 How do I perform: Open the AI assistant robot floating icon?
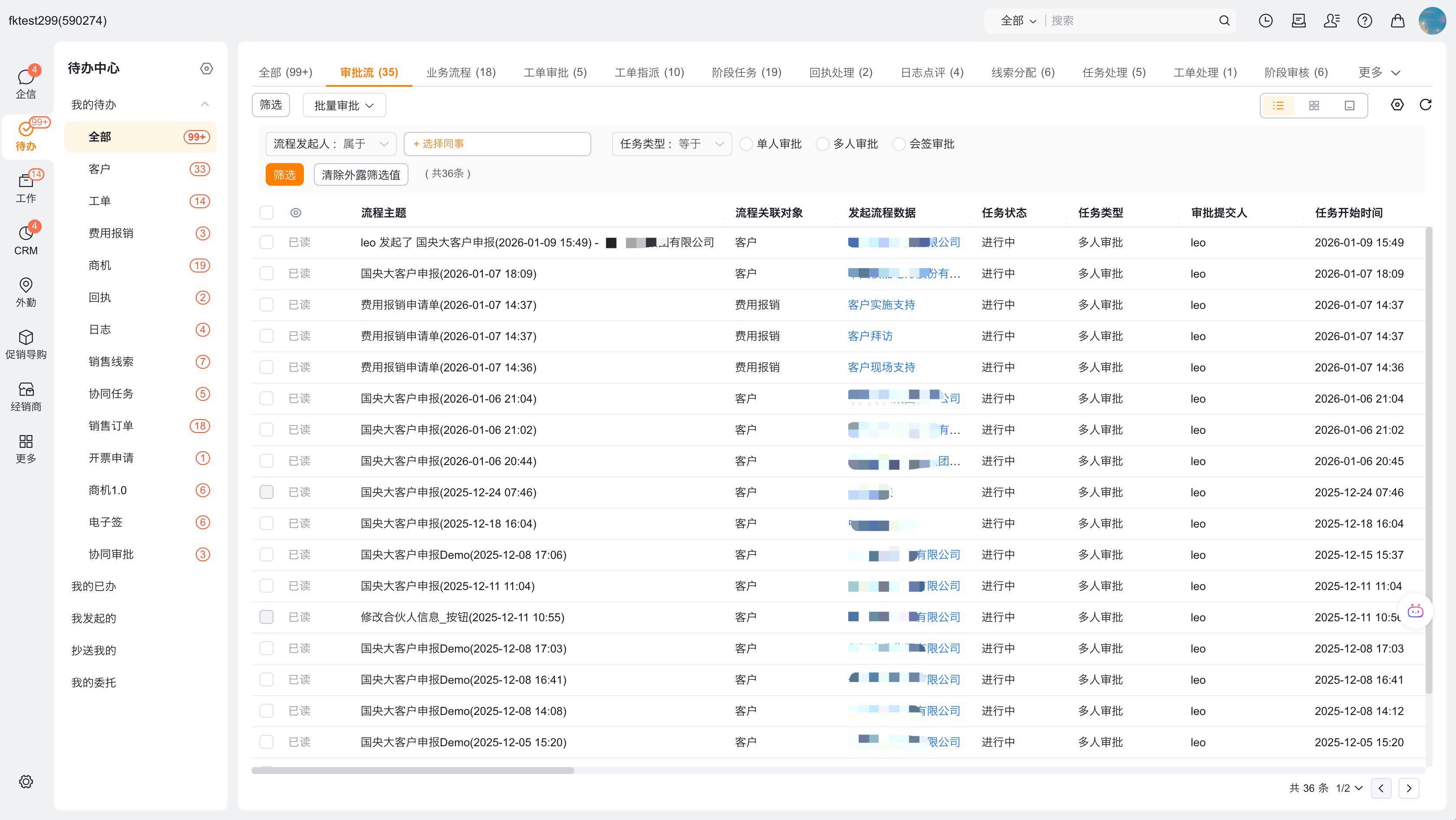[1415, 611]
